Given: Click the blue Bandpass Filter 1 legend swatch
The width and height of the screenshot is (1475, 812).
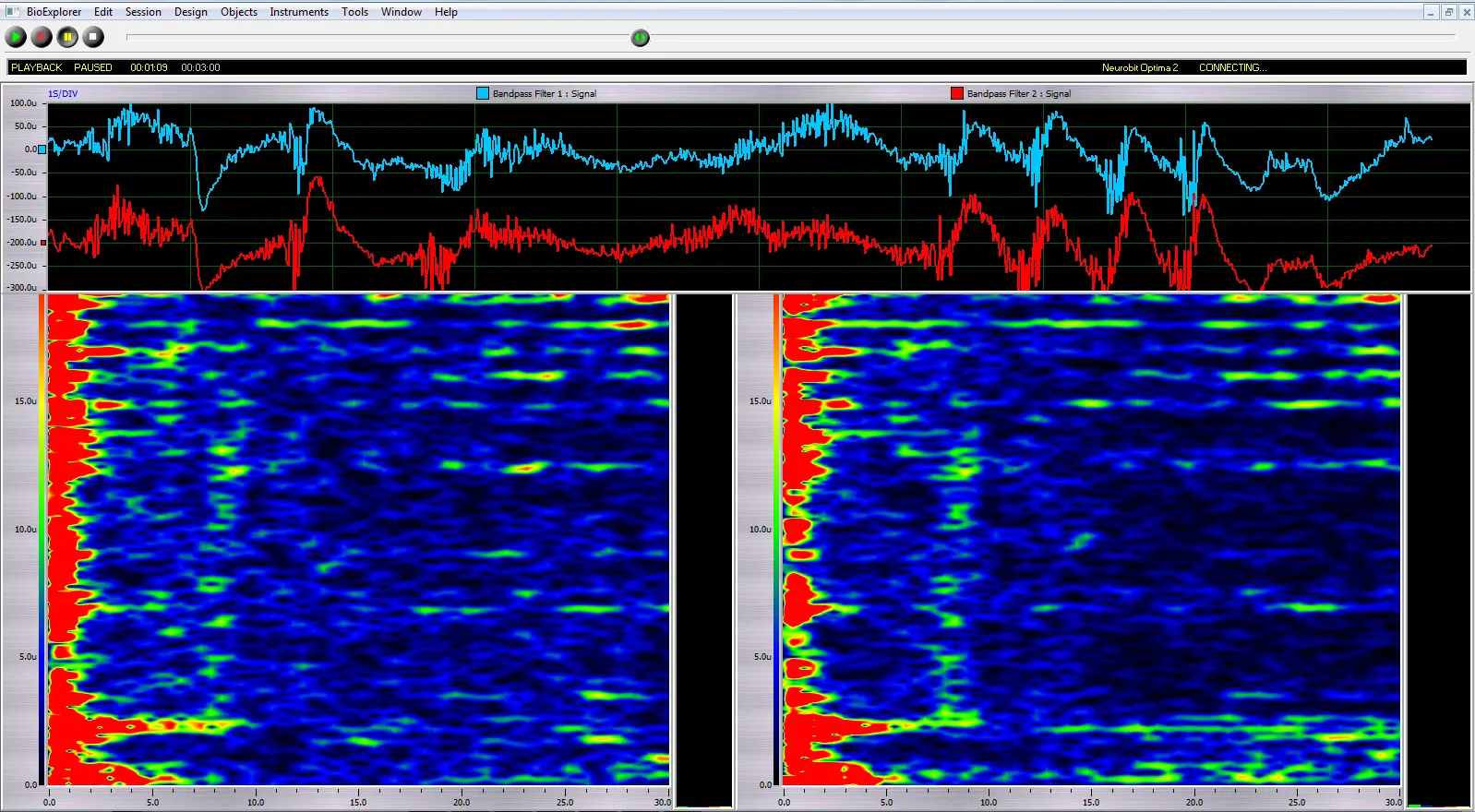Looking at the screenshot, I should (483, 93).
